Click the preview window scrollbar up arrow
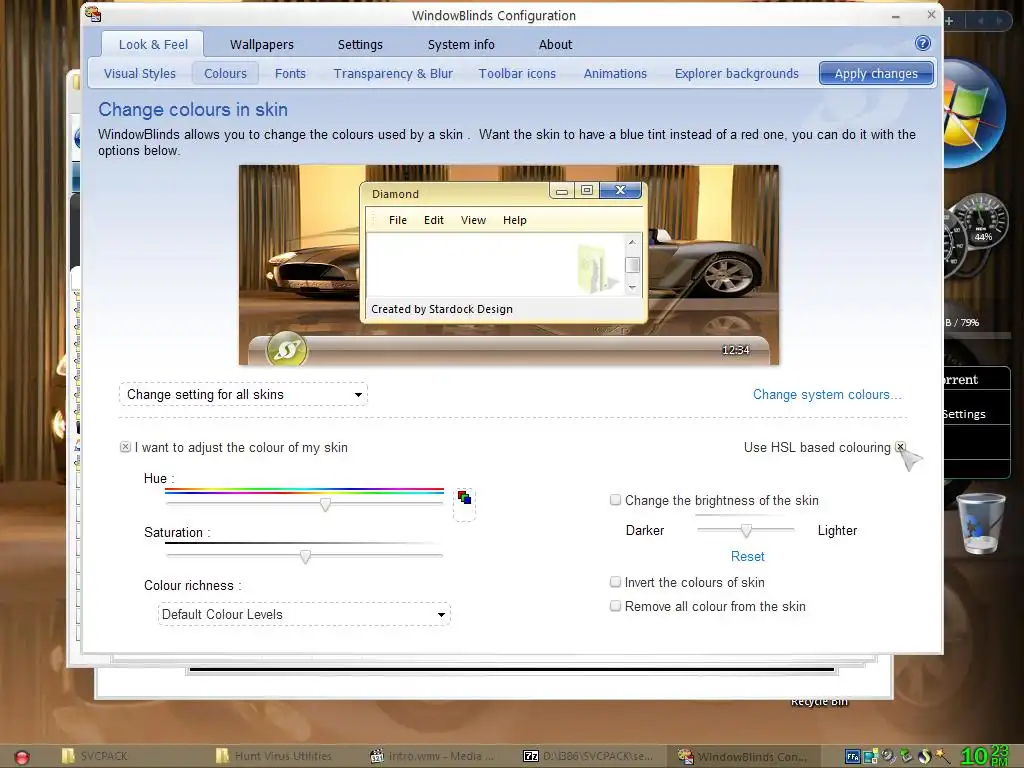 pyautogui.click(x=632, y=242)
